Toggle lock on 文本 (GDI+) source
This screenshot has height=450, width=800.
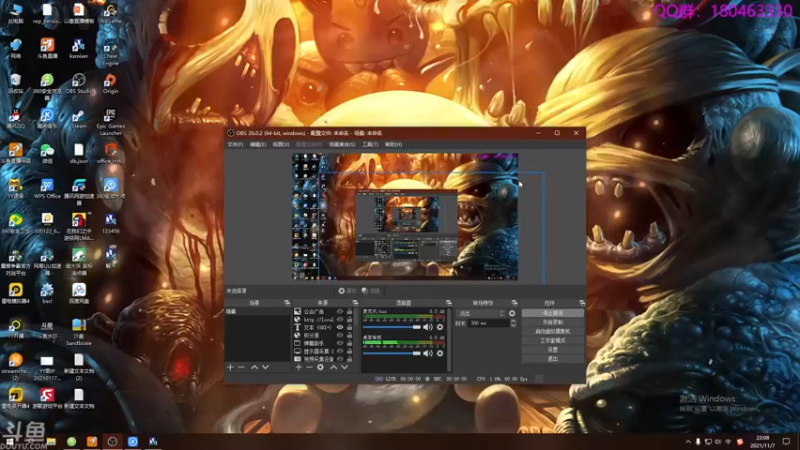(349, 327)
